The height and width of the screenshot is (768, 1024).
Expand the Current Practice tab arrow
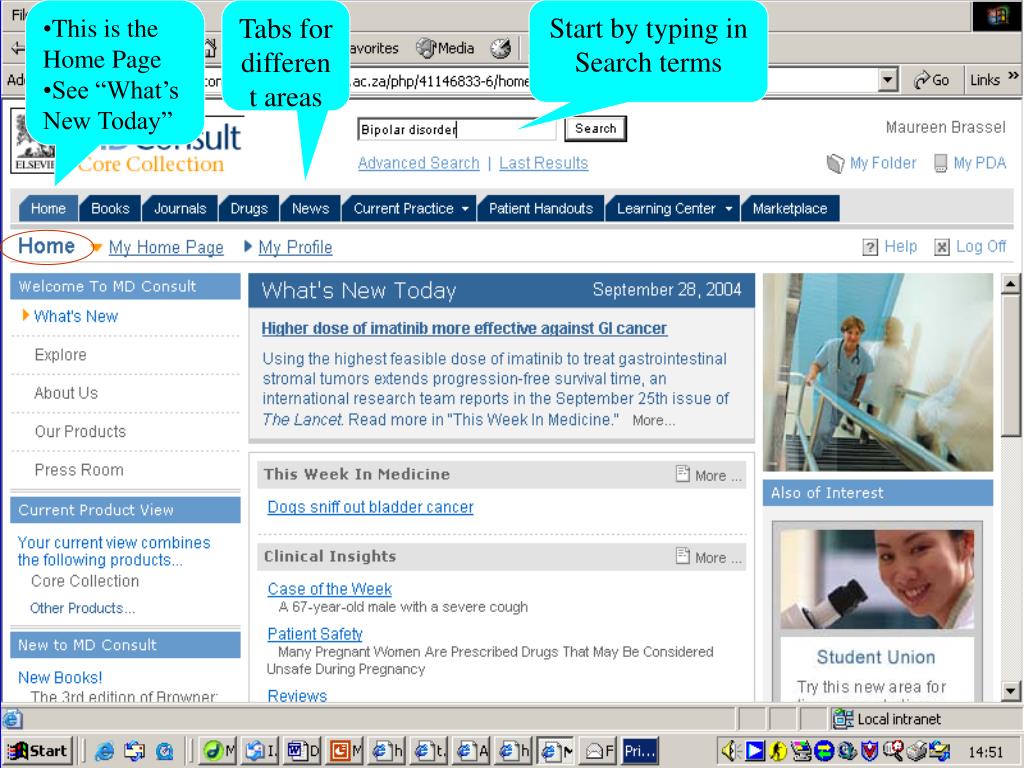[465, 209]
